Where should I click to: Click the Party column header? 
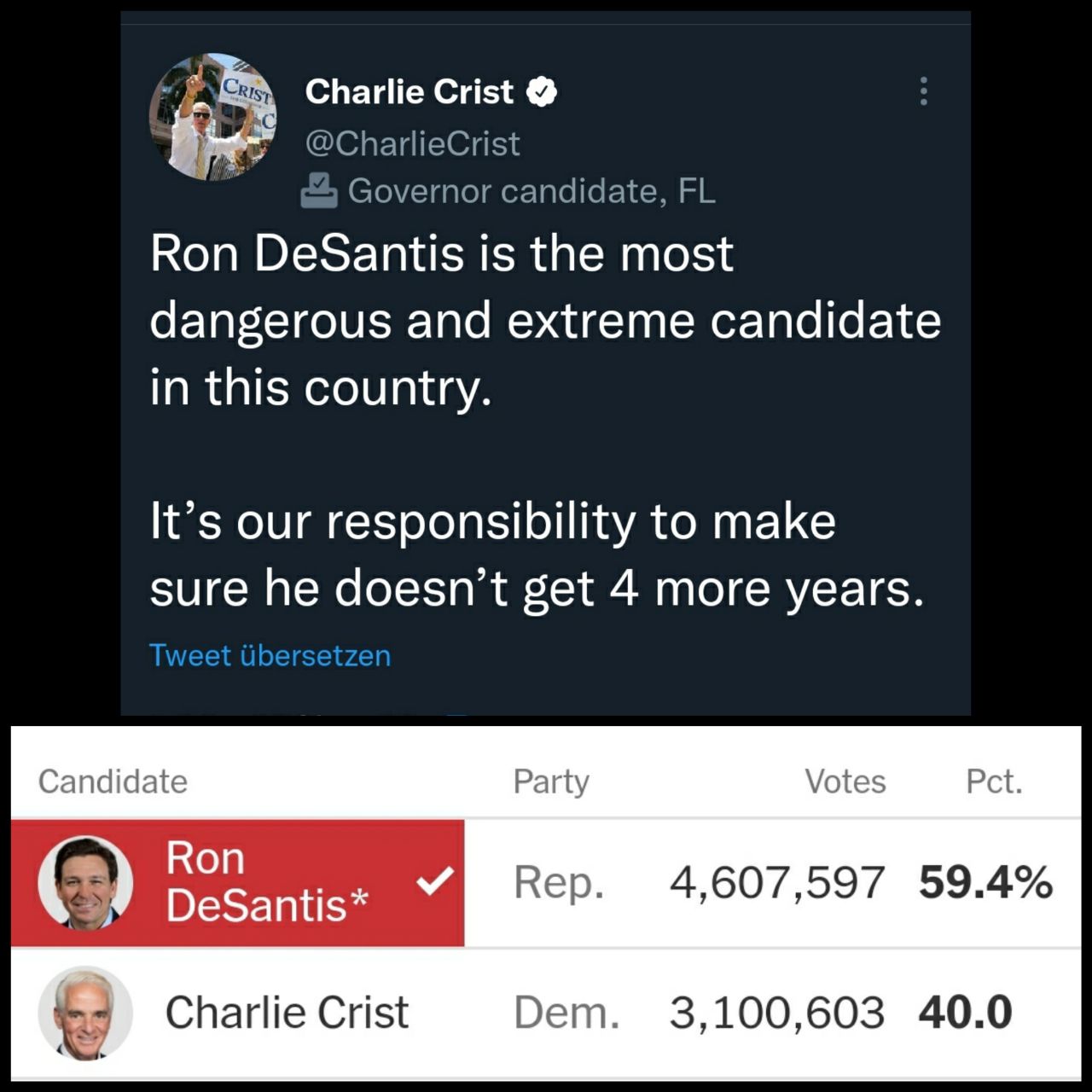click(x=551, y=781)
